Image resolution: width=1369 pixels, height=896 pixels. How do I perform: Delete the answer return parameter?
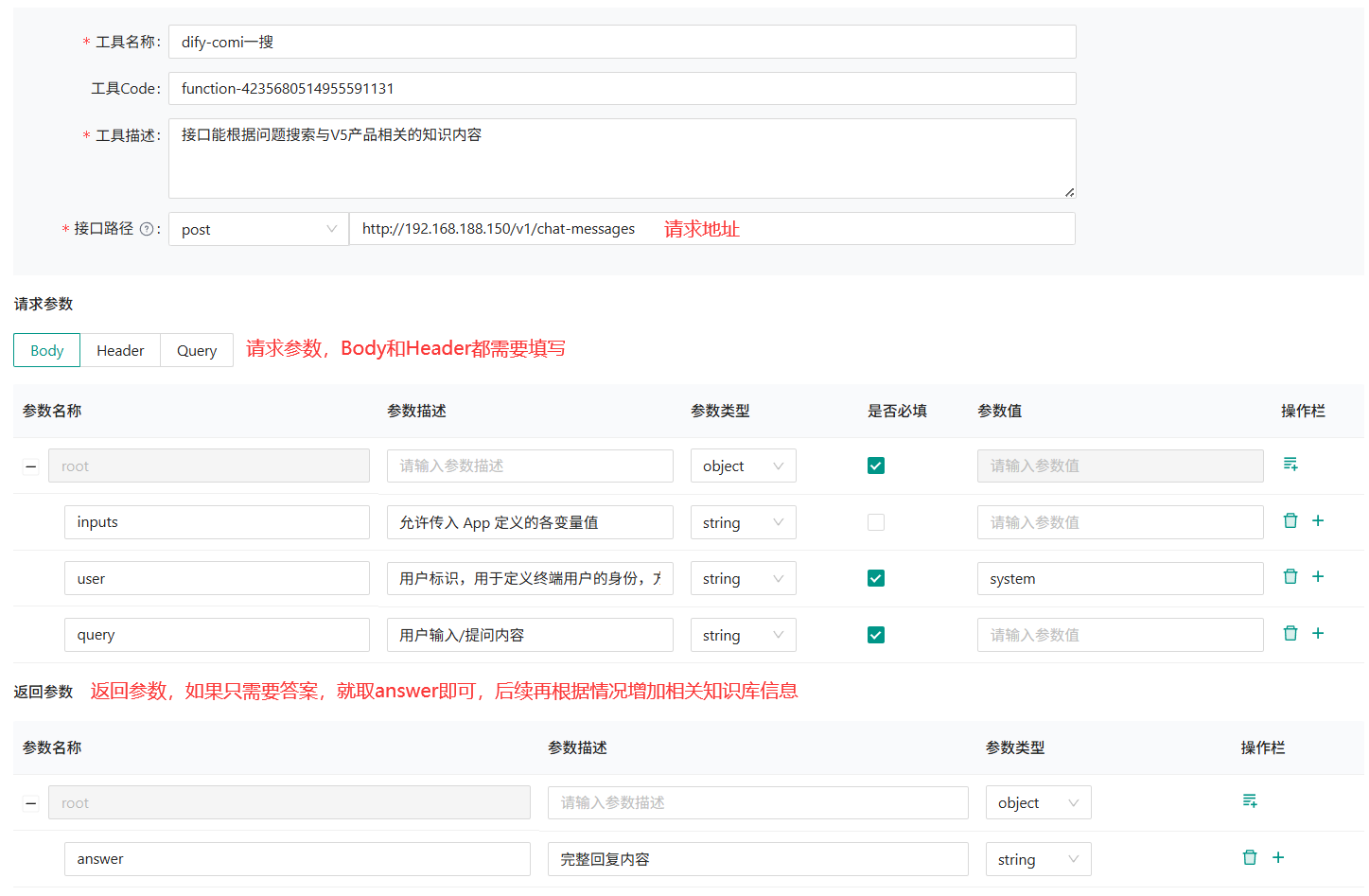pos(1250,857)
